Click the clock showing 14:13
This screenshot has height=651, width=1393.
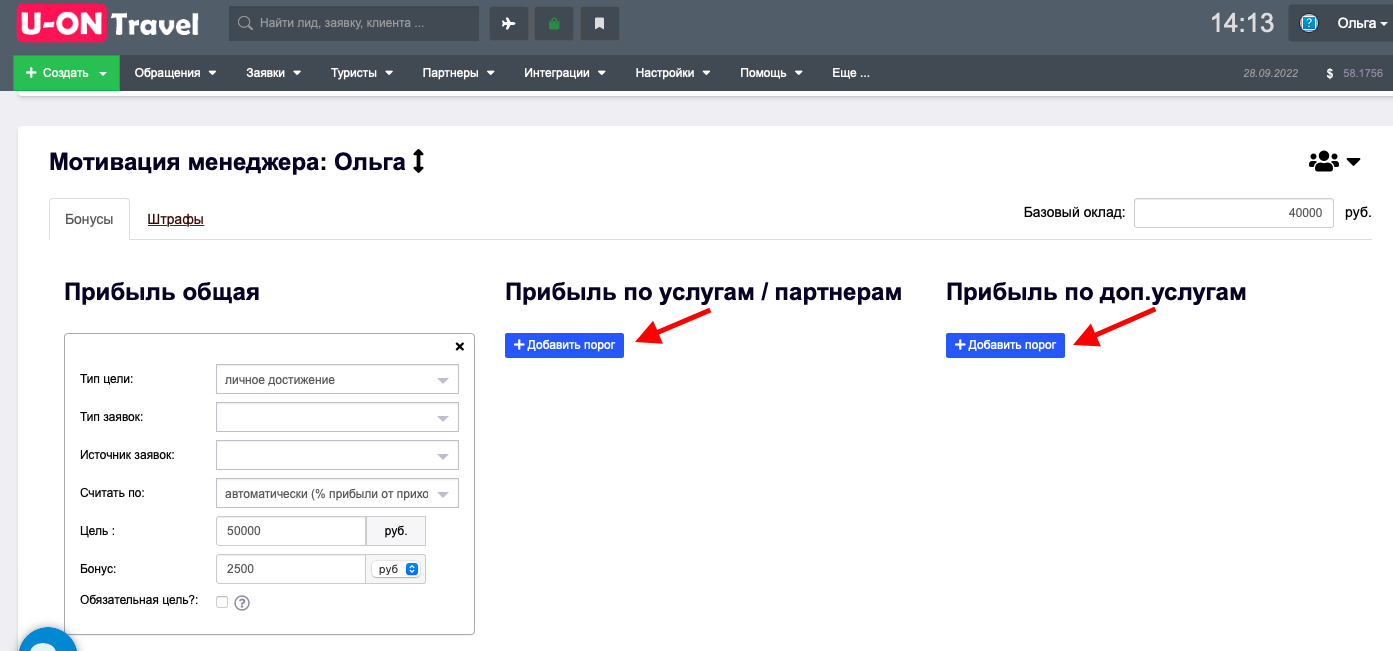1242,23
